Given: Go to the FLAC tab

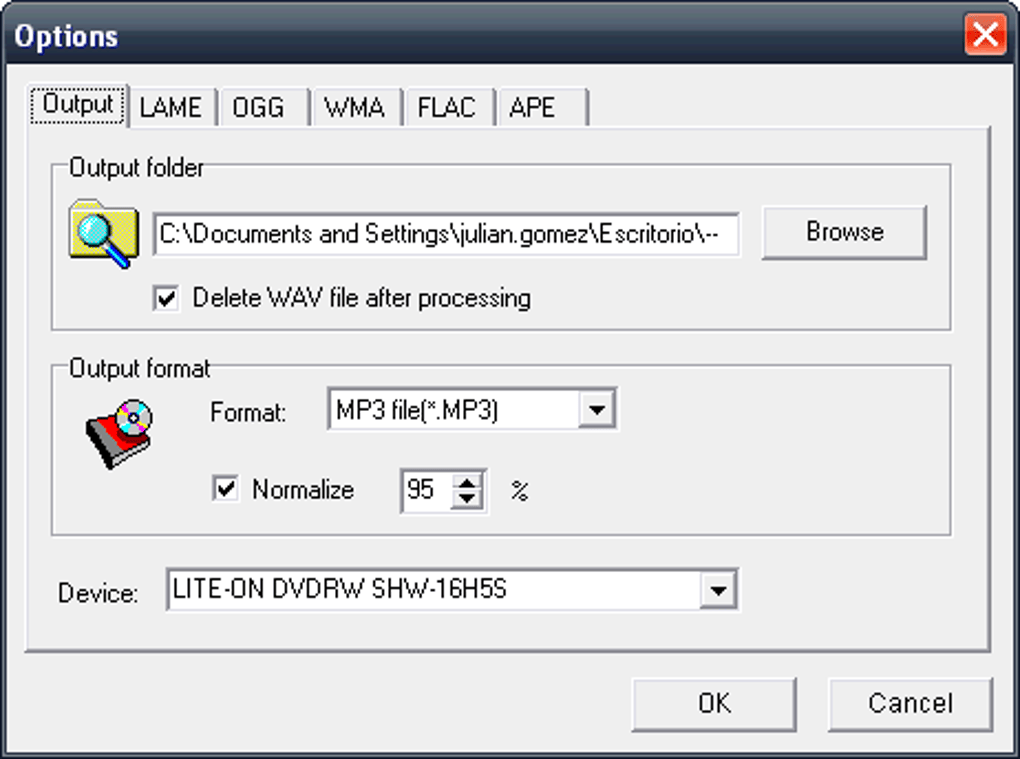Looking at the screenshot, I should click(x=447, y=107).
